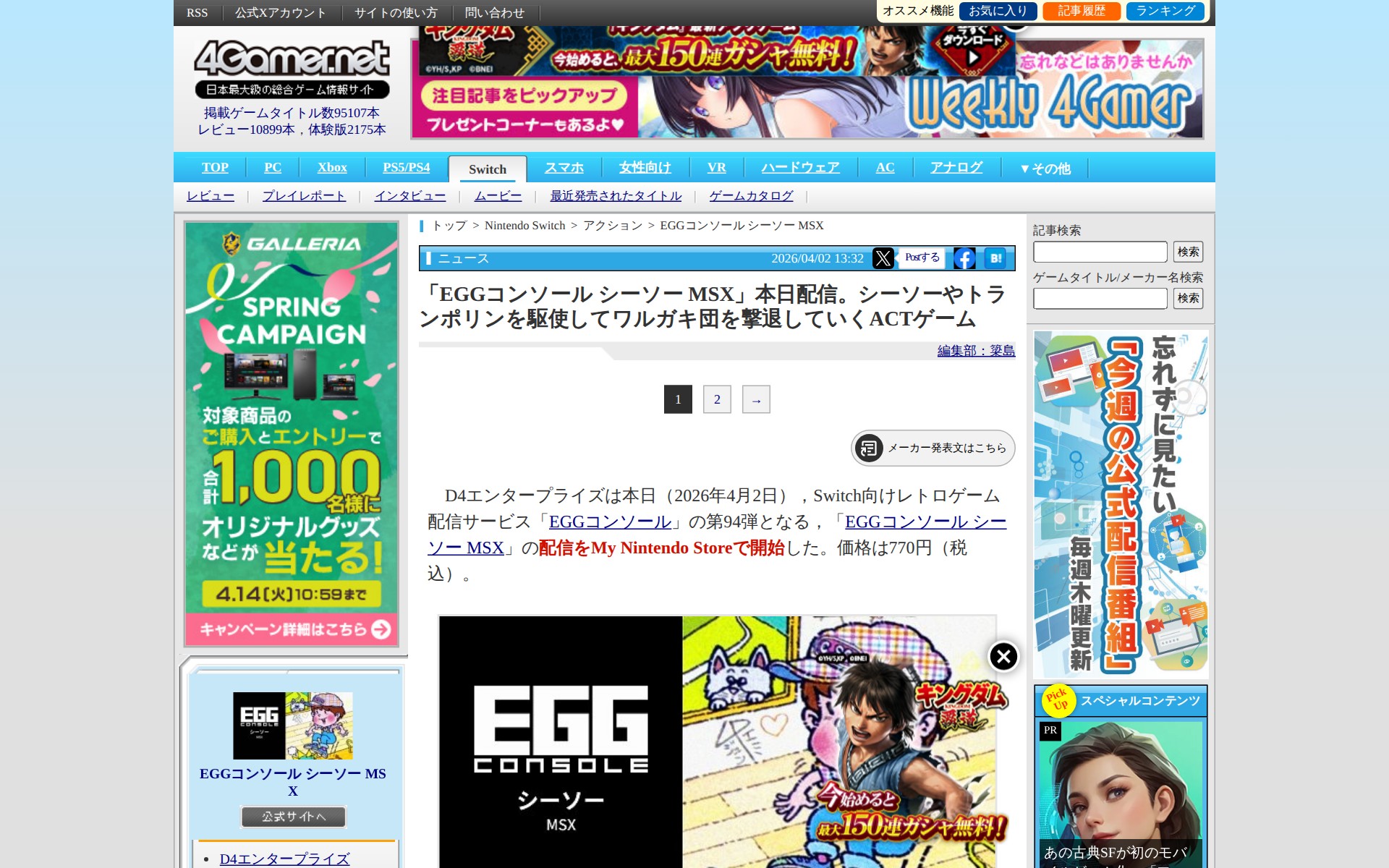Click the キャンペーン詳細はこちら arrow button

(381, 629)
